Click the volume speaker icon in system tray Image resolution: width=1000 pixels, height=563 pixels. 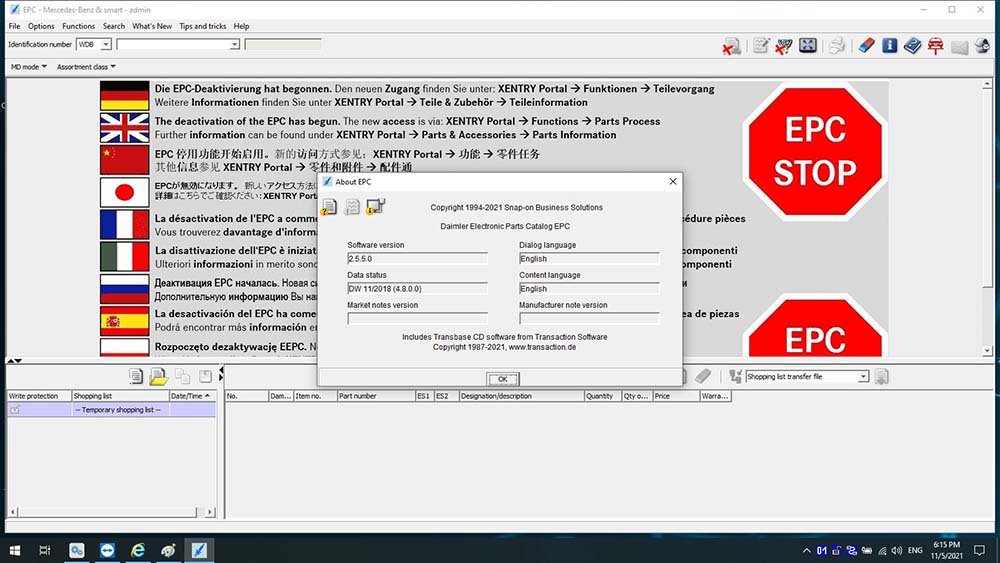[x=897, y=550]
